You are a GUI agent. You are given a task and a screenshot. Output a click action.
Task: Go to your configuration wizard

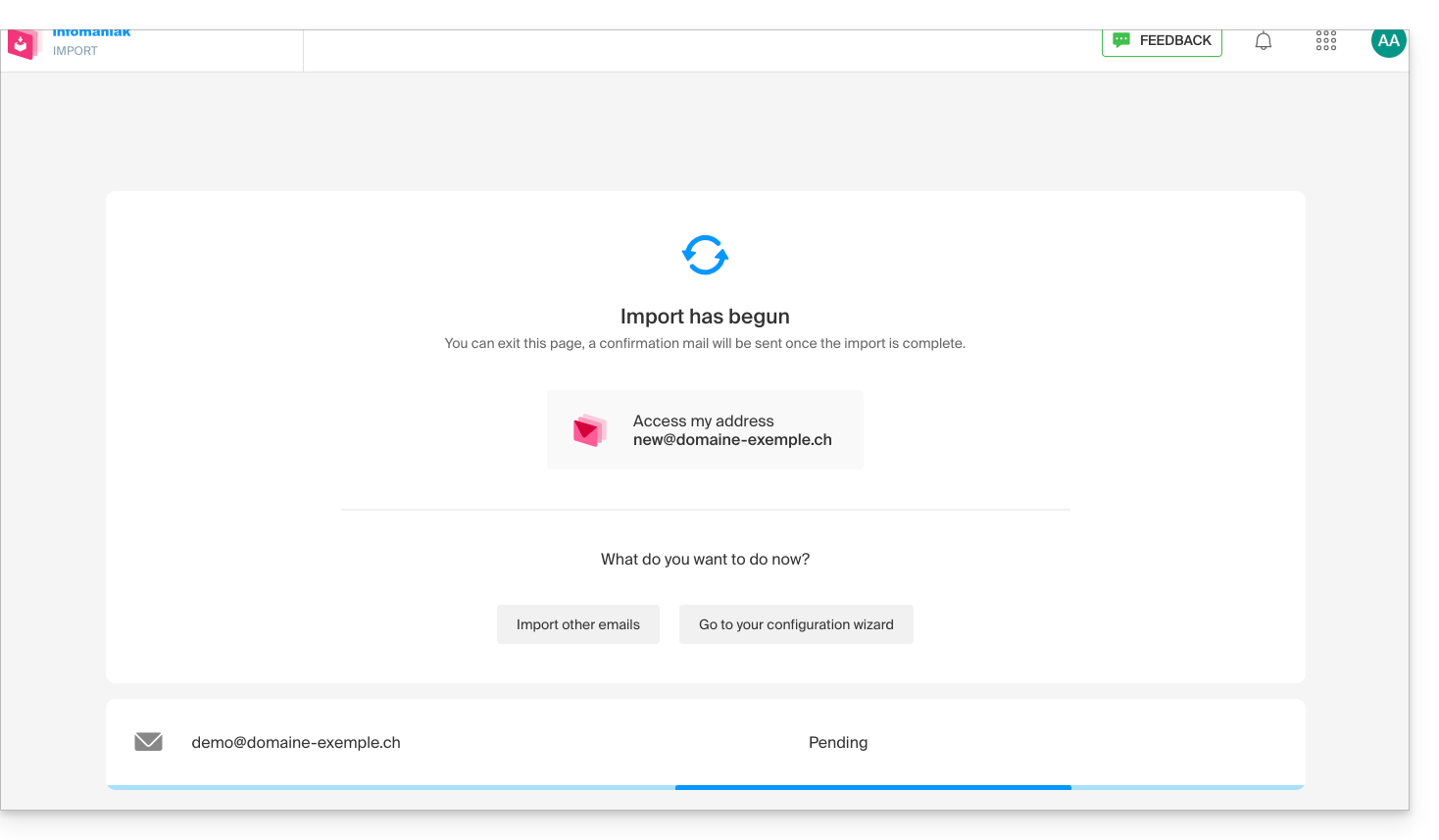tap(796, 624)
